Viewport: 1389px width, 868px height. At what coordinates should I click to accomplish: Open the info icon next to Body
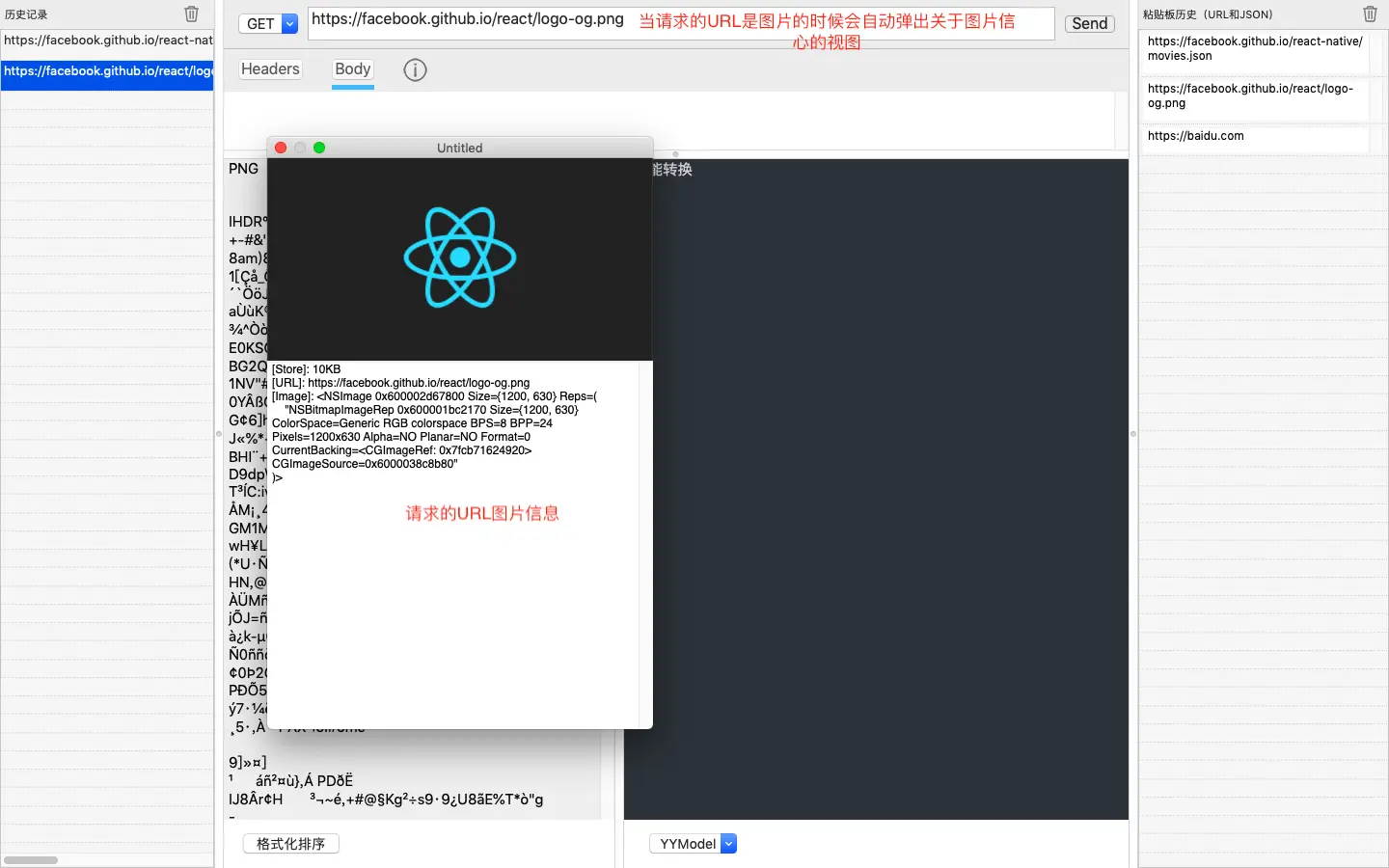pyautogui.click(x=415, y=69)
